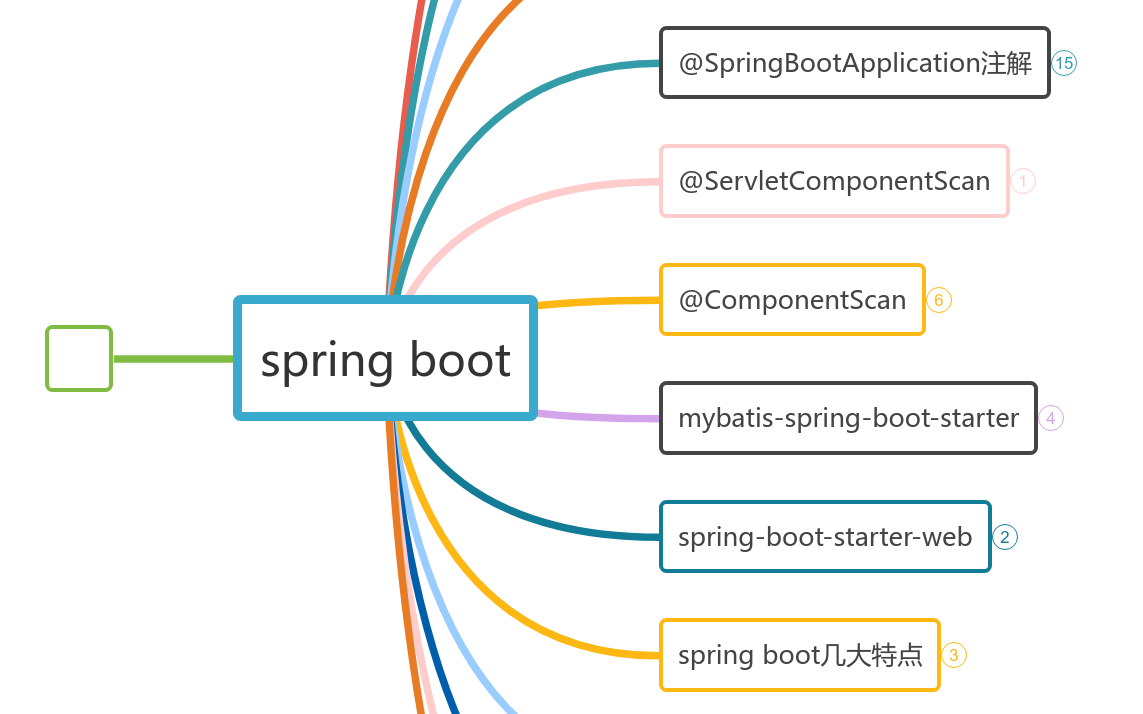Click the yellow branch line to @ComponentScan
This screenshot has height=714, width=1143.
pyautogui.click(x=600, y=300)
